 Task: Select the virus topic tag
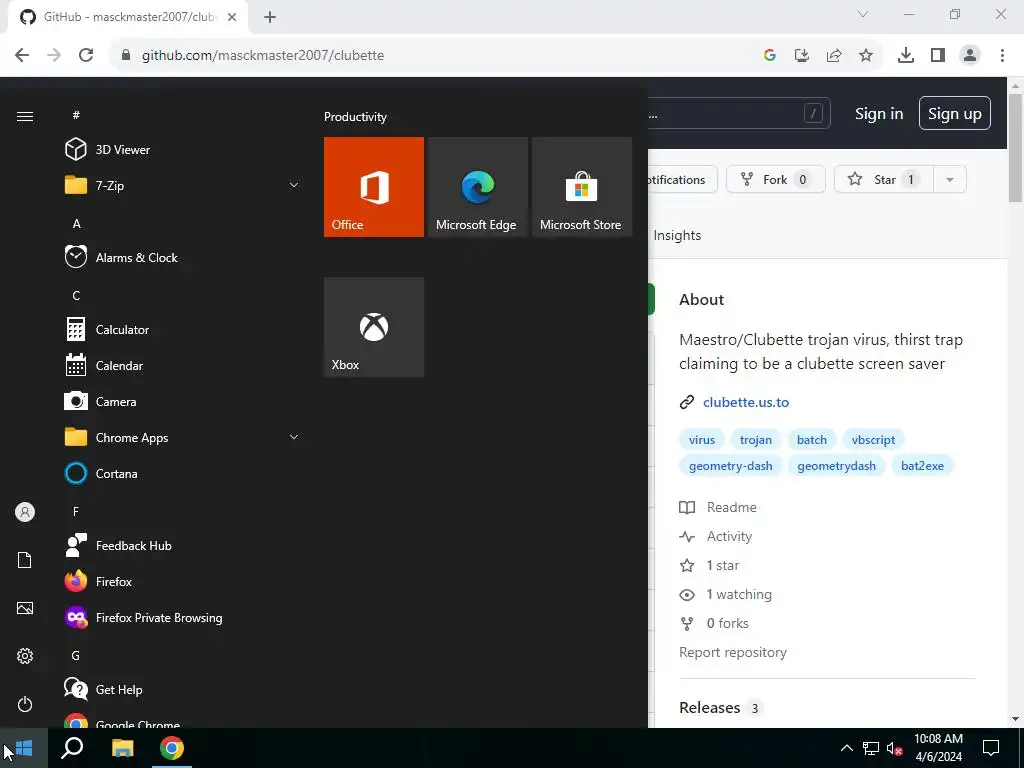tap(702, 440)
